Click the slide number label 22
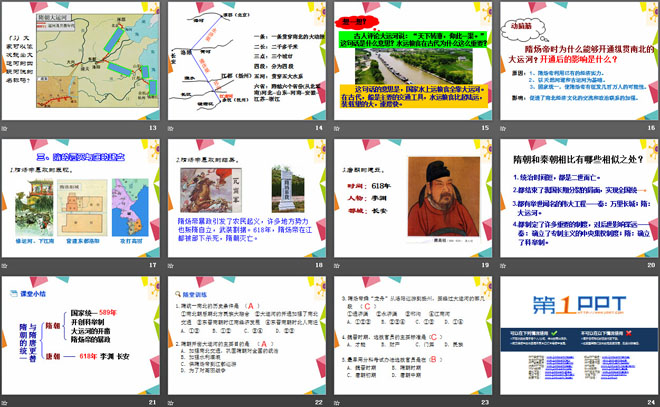Screen dimensions: 660x407 [319, 402]
